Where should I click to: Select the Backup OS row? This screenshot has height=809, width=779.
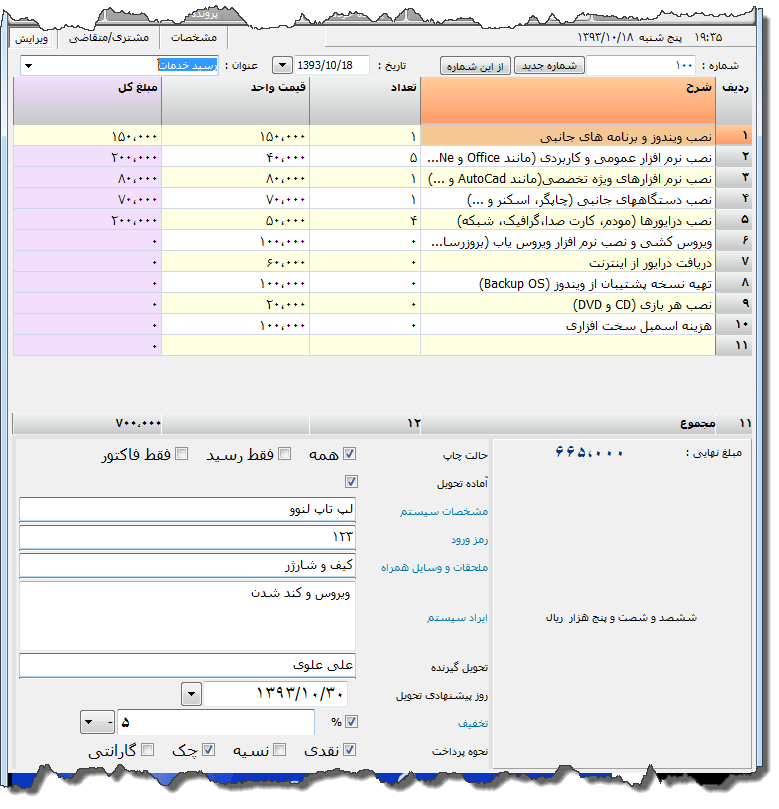(x=382, y=283)
